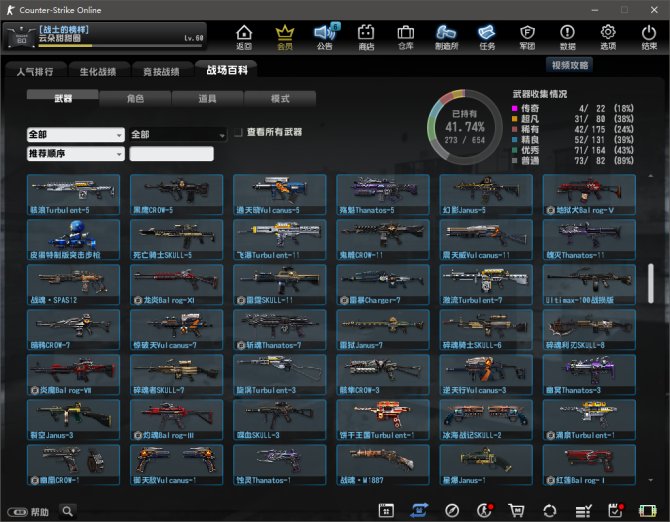Select the 武器 sub-tab
This screenshot has height=522, width=670.
[63, 98]
